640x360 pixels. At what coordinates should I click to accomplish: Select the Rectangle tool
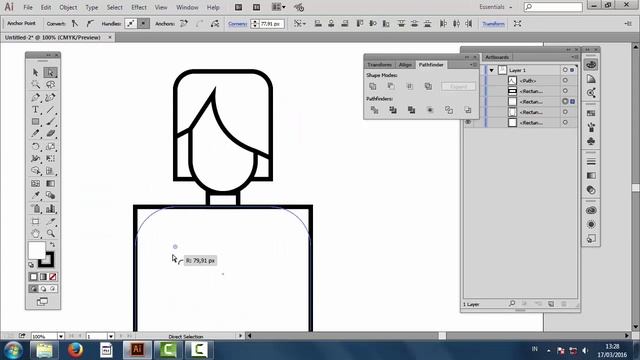pyautogui.click(x=36, y=122)
